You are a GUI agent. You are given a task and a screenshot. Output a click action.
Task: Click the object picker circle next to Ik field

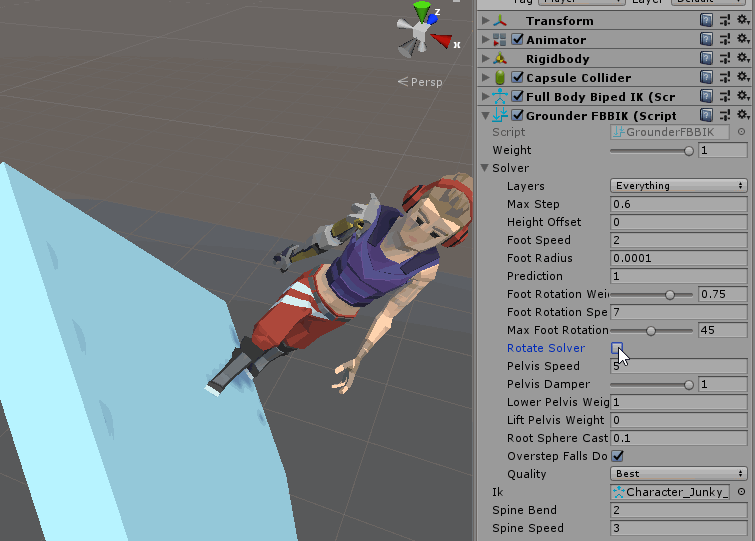pyautogui.click(x=742, y=491)
